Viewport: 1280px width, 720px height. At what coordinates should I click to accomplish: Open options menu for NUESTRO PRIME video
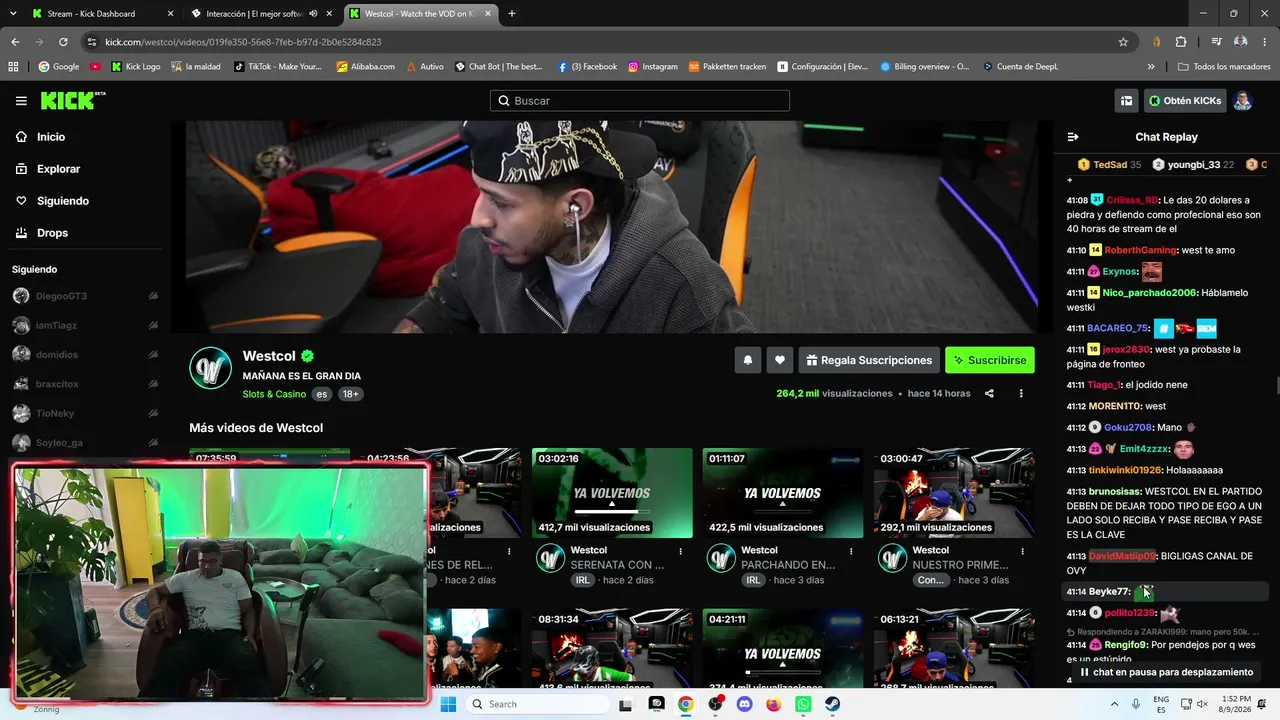(1022, 551)
